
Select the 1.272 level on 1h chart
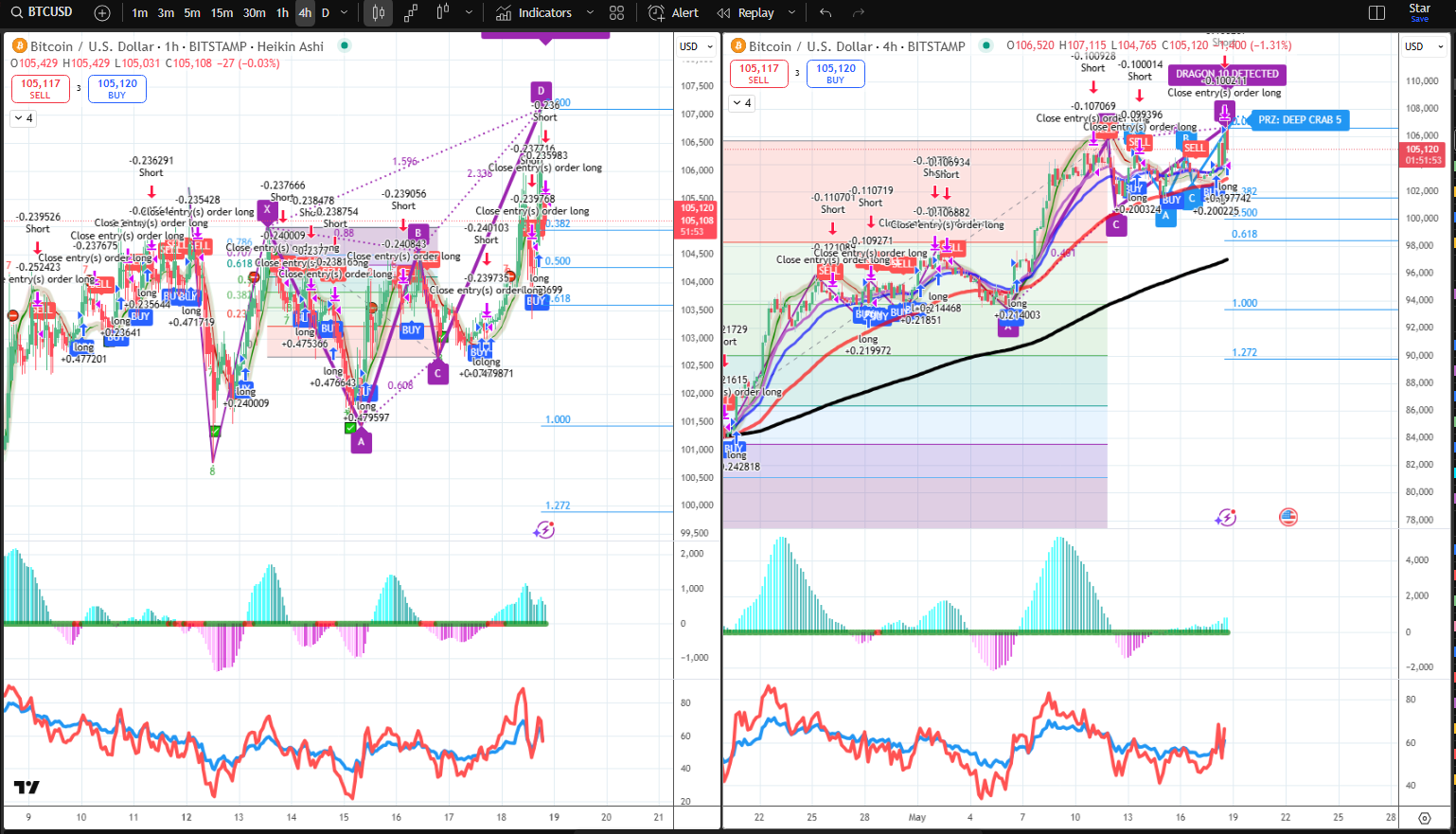558,506
